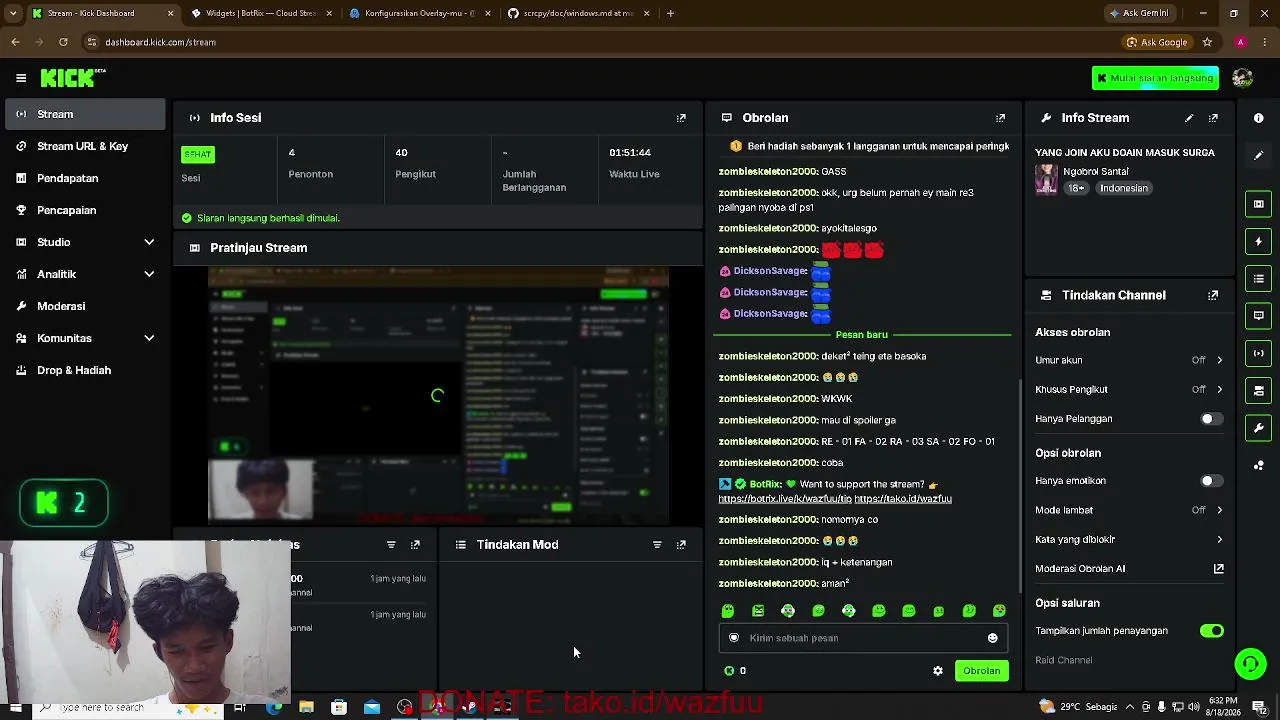This screenshot has width=1280, height=720.
Task: Click the Indonesian language tag
Action: click(x=1123, y=188)
